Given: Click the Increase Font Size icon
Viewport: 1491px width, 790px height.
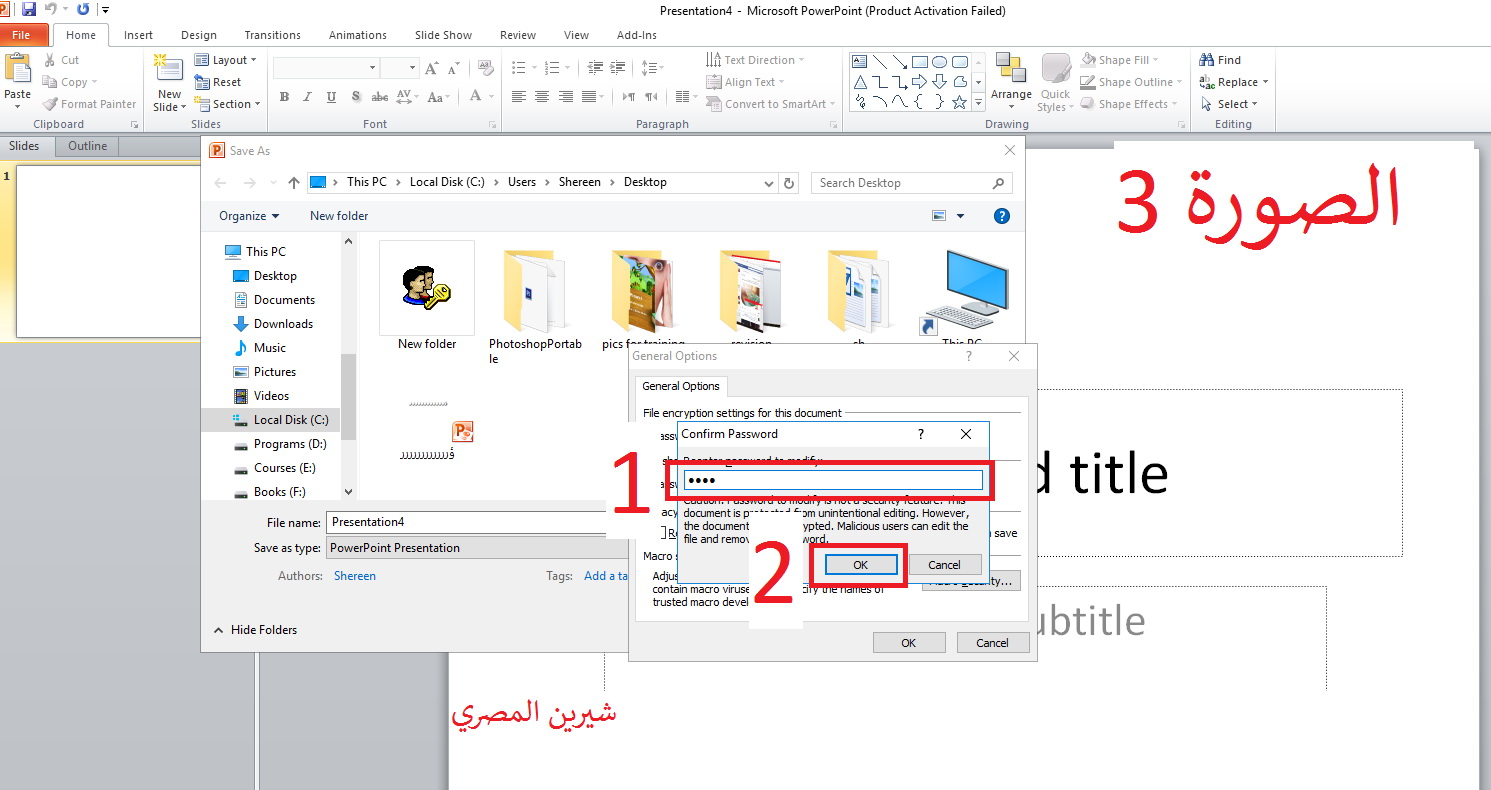Looking at the screenshot, I should (x=432, y=68).
